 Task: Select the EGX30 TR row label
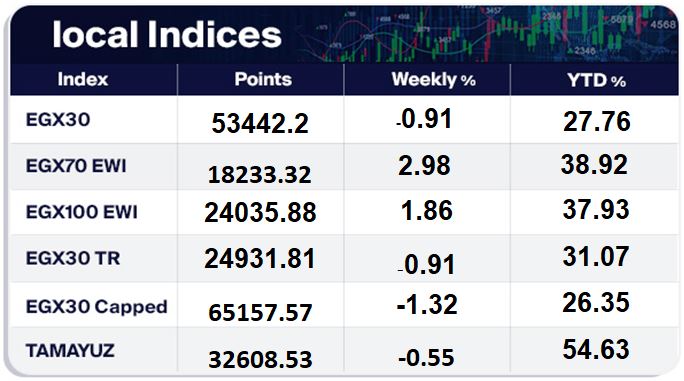(x=73, y=258)
